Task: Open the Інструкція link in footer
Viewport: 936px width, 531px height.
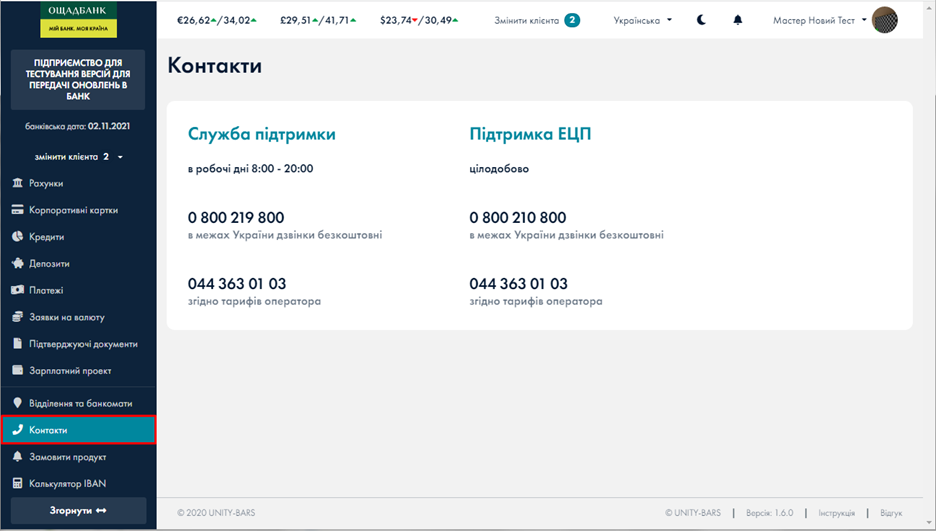Action: pyautogui.click(x=836, y=513)
